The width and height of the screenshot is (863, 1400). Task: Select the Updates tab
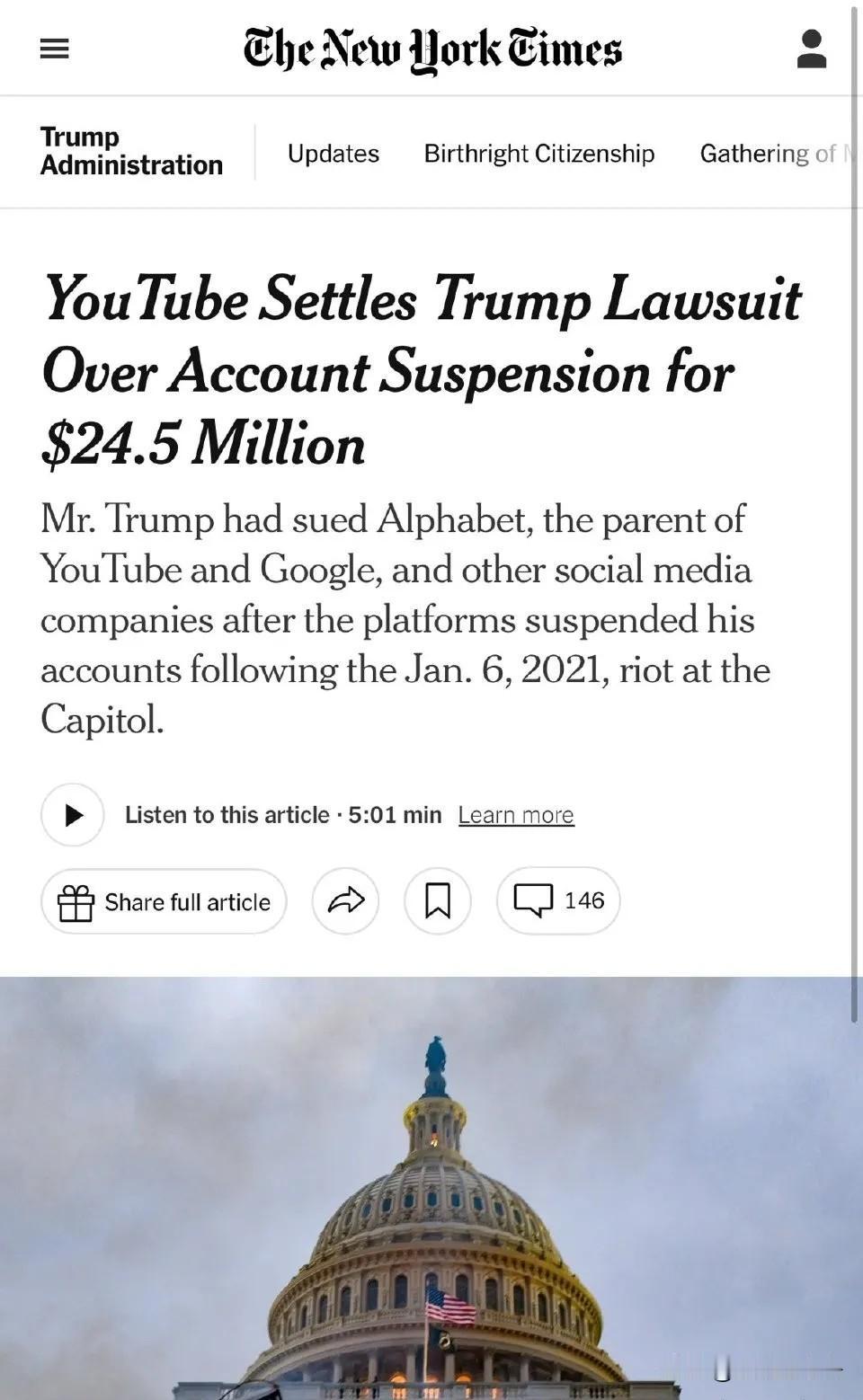pos(334,154)
